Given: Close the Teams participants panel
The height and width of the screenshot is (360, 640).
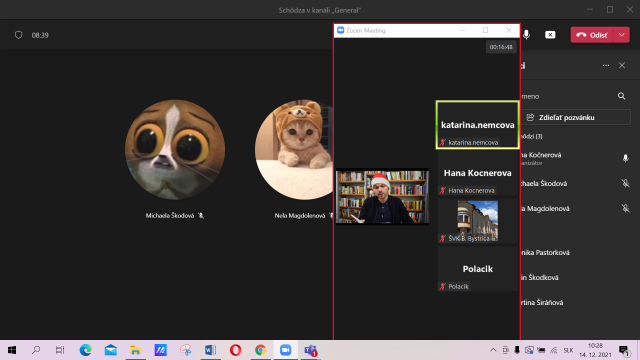Looking at the screenshot, I should tap(622, 65).
